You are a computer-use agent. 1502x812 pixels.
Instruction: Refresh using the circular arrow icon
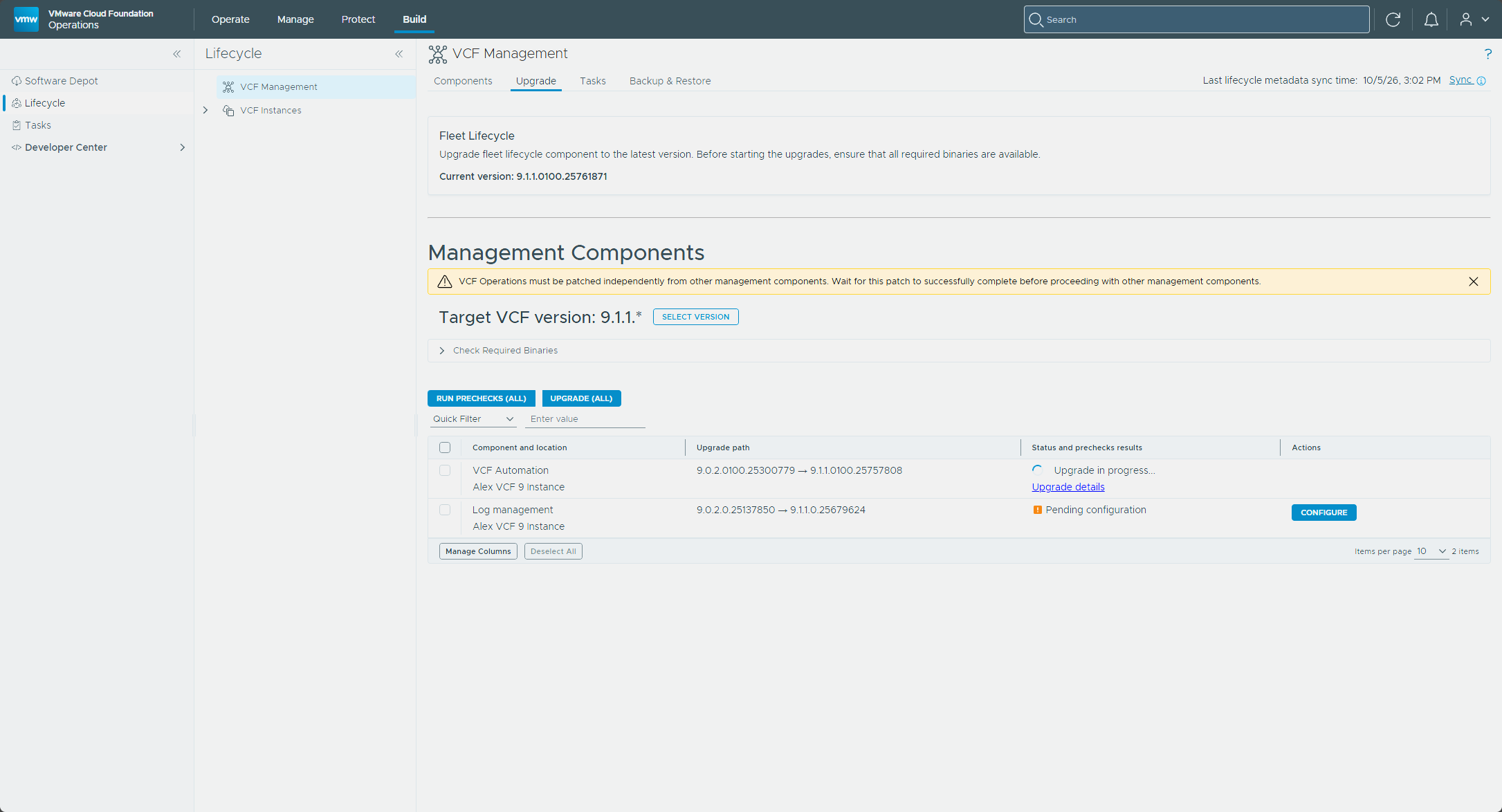click(x=1393, y=19)
